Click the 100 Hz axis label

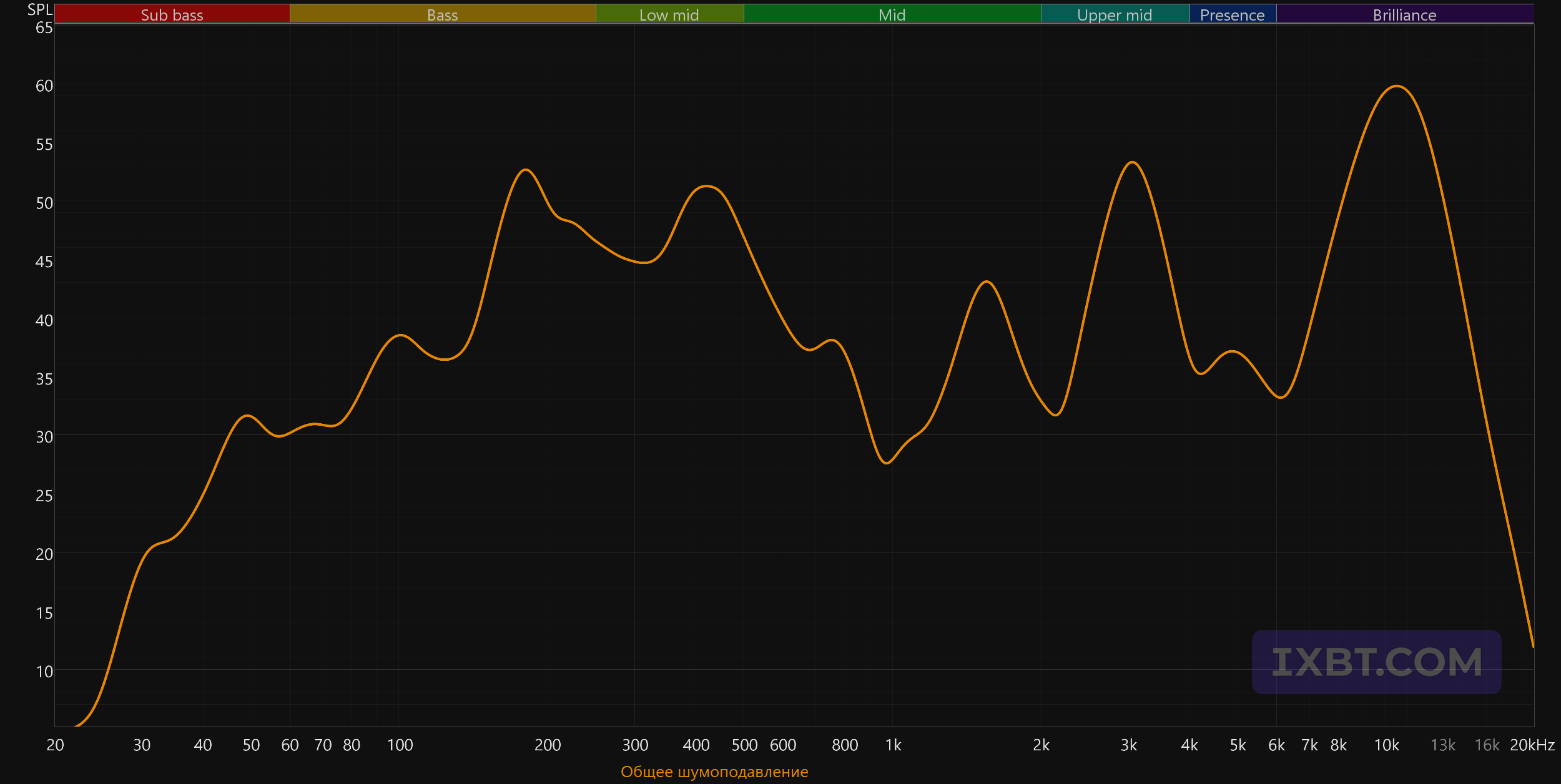[400, 745]
